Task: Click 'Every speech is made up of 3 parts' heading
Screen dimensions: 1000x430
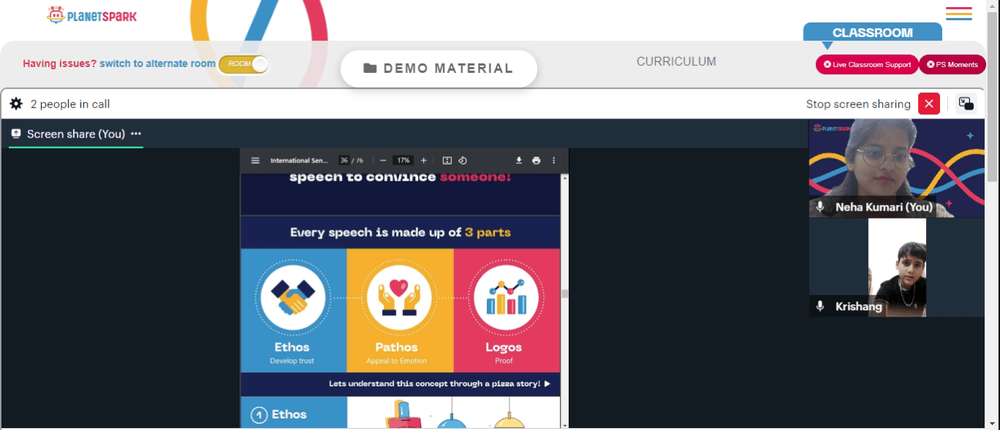Action: coord(400,232)
